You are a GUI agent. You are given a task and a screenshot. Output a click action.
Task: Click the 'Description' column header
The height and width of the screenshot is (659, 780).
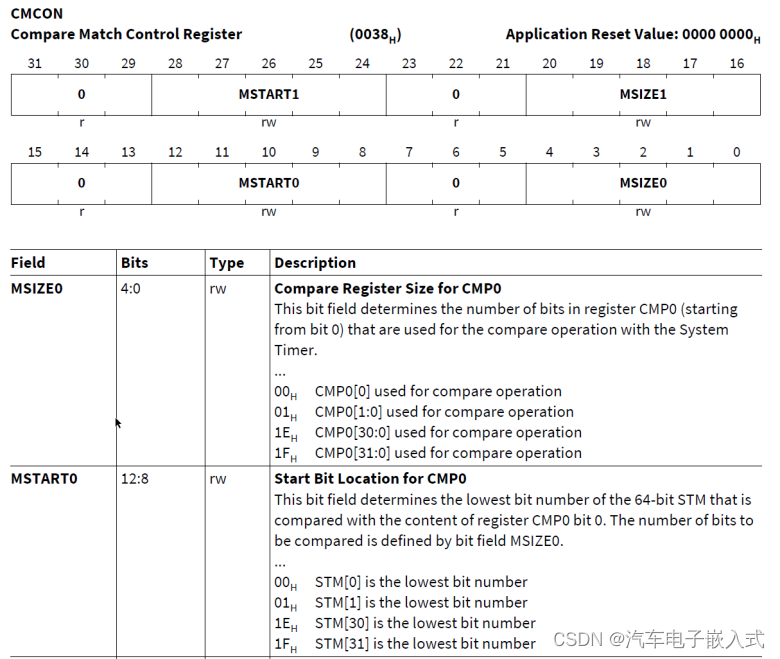click(x=315, y=263)
